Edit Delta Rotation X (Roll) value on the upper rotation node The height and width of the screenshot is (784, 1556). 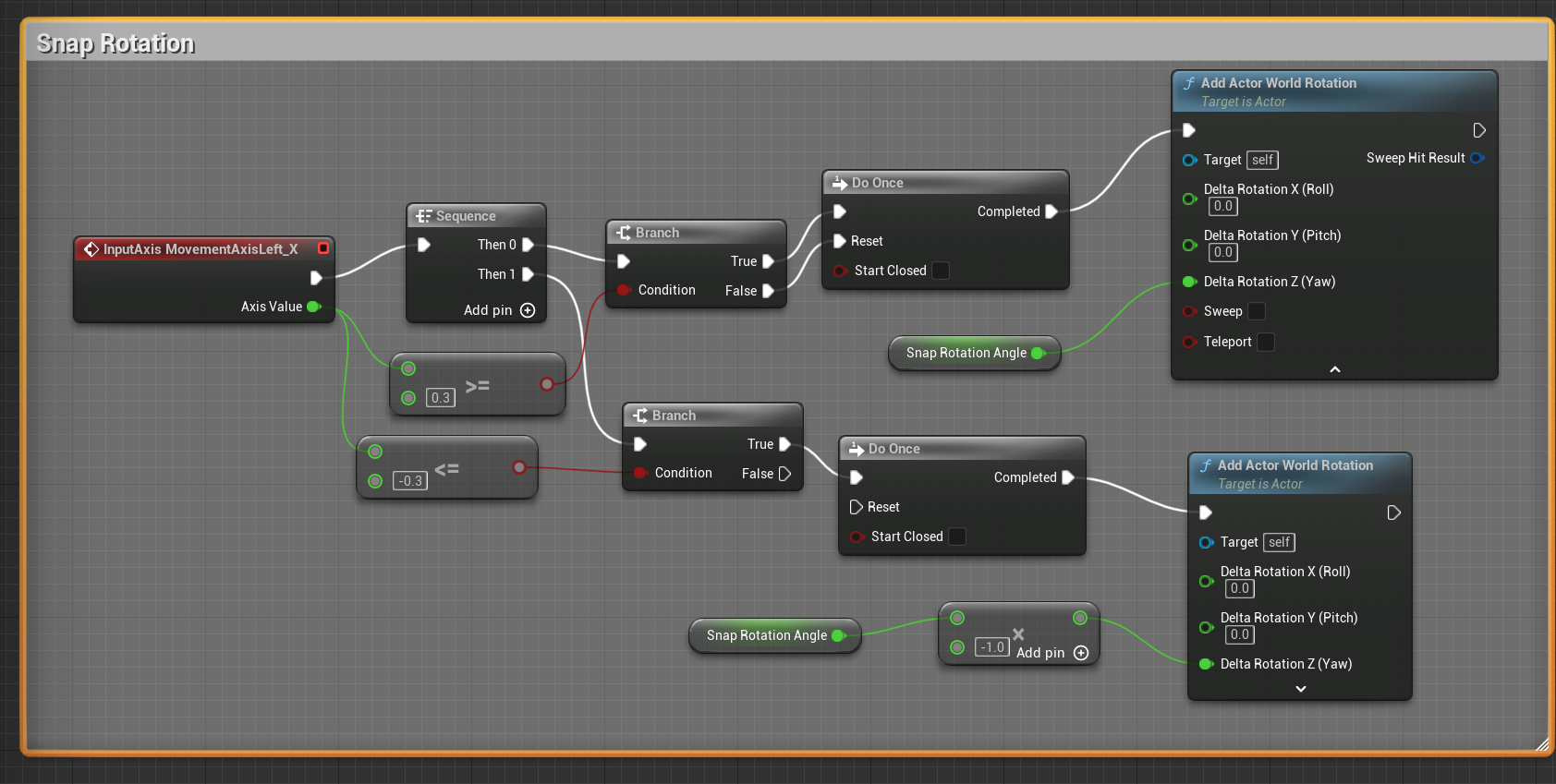point(1223,206)
